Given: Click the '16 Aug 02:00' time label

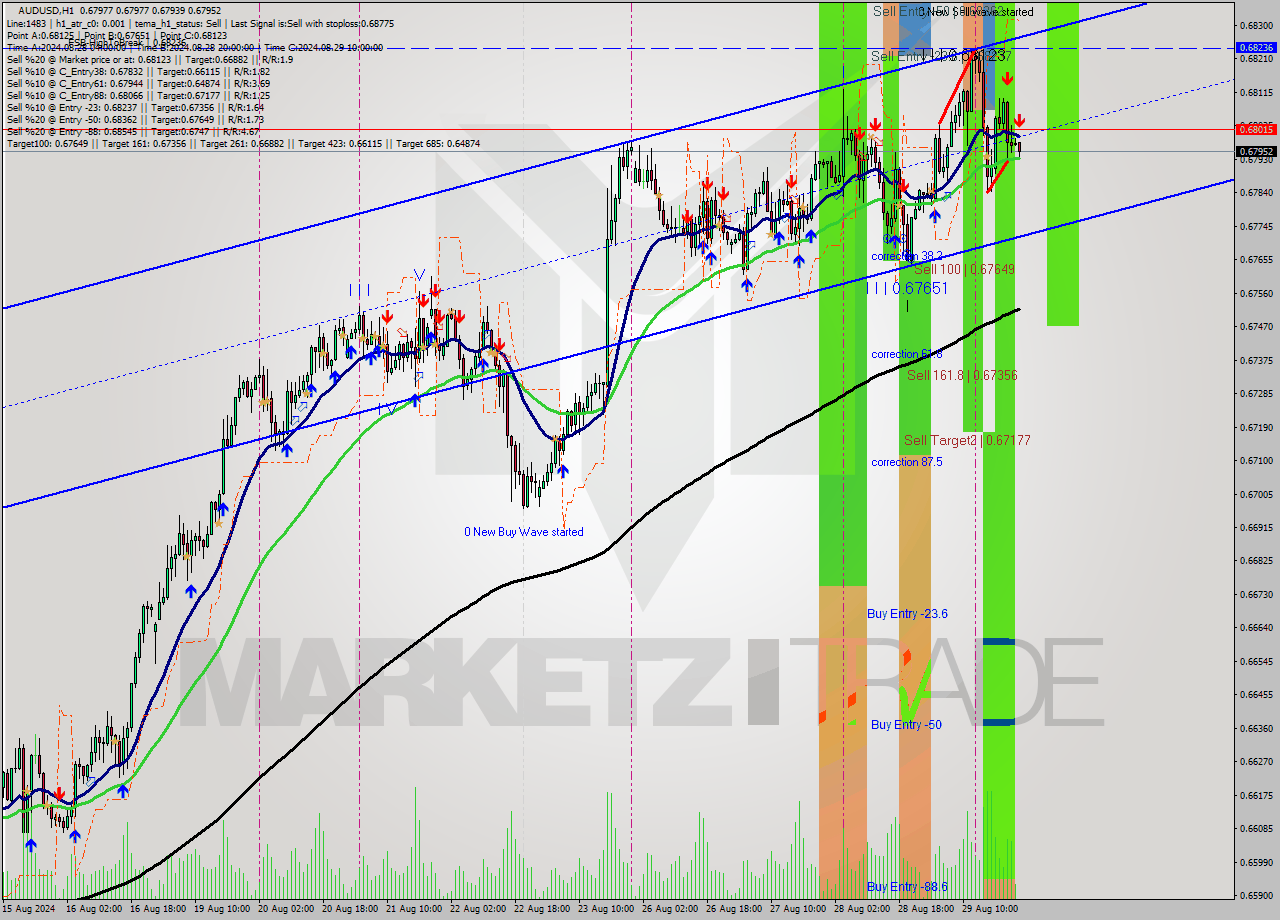Looking at the screenshot, I should 94,910.
